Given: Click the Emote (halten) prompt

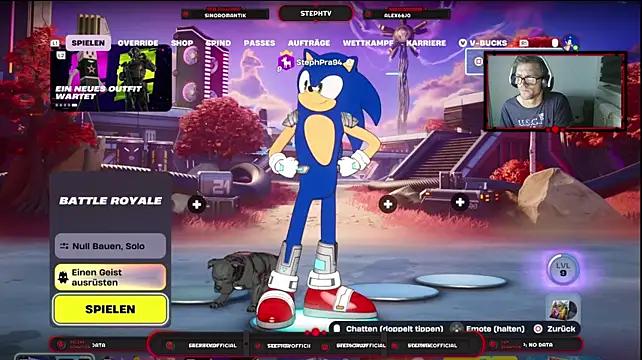Looking at the screenshot, I should point(487,329).
